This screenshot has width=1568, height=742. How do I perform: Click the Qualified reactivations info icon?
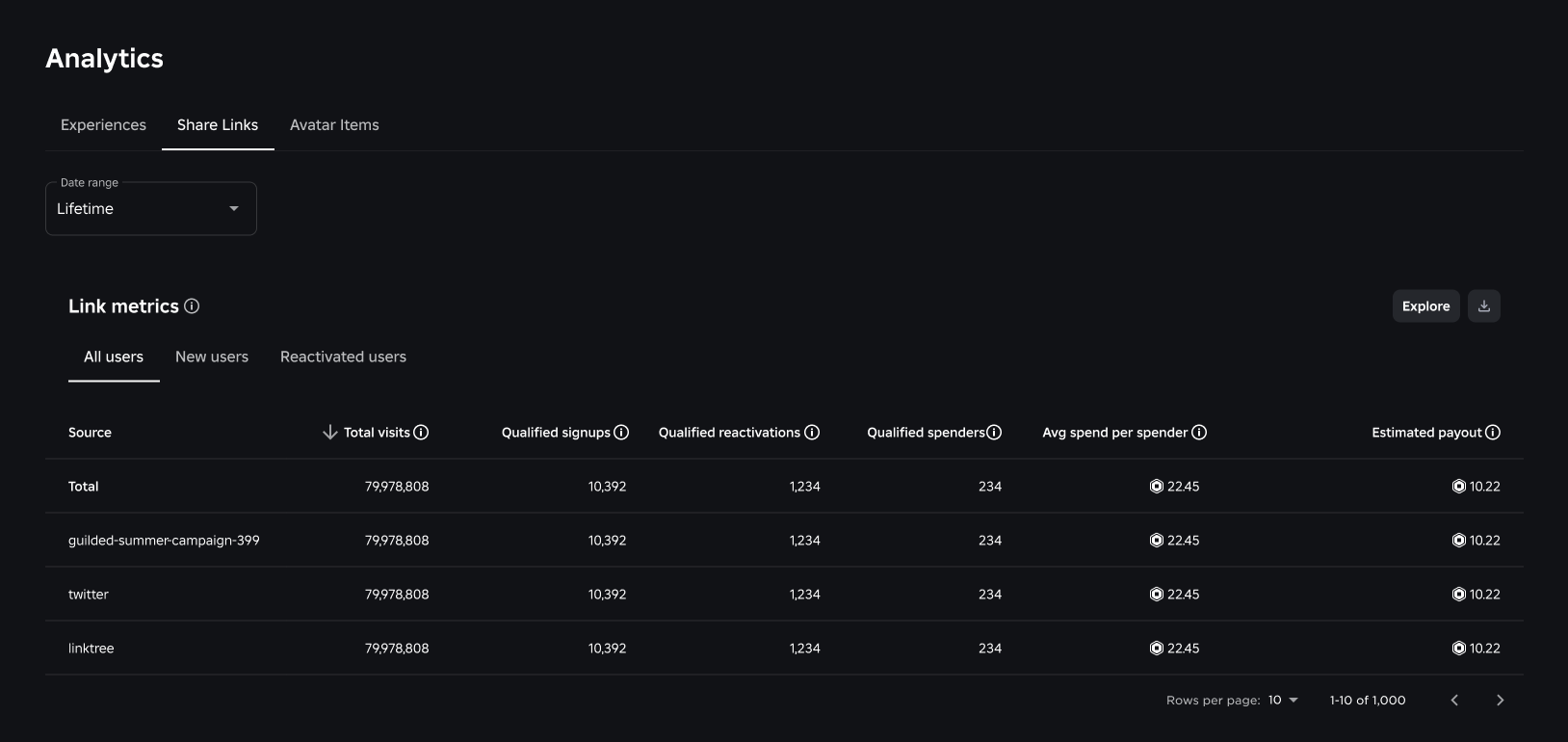click(x=812, y=433)
